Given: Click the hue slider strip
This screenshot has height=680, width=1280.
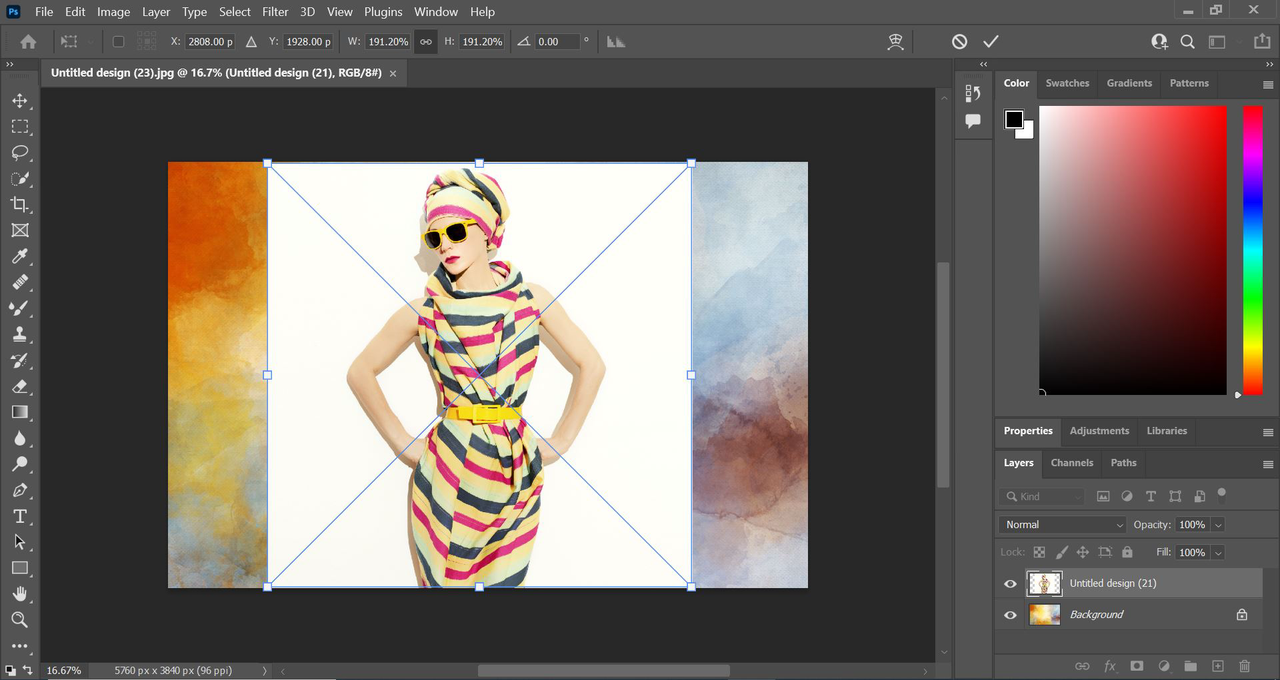Looking at the screenshot, I should coord(1253,250).
